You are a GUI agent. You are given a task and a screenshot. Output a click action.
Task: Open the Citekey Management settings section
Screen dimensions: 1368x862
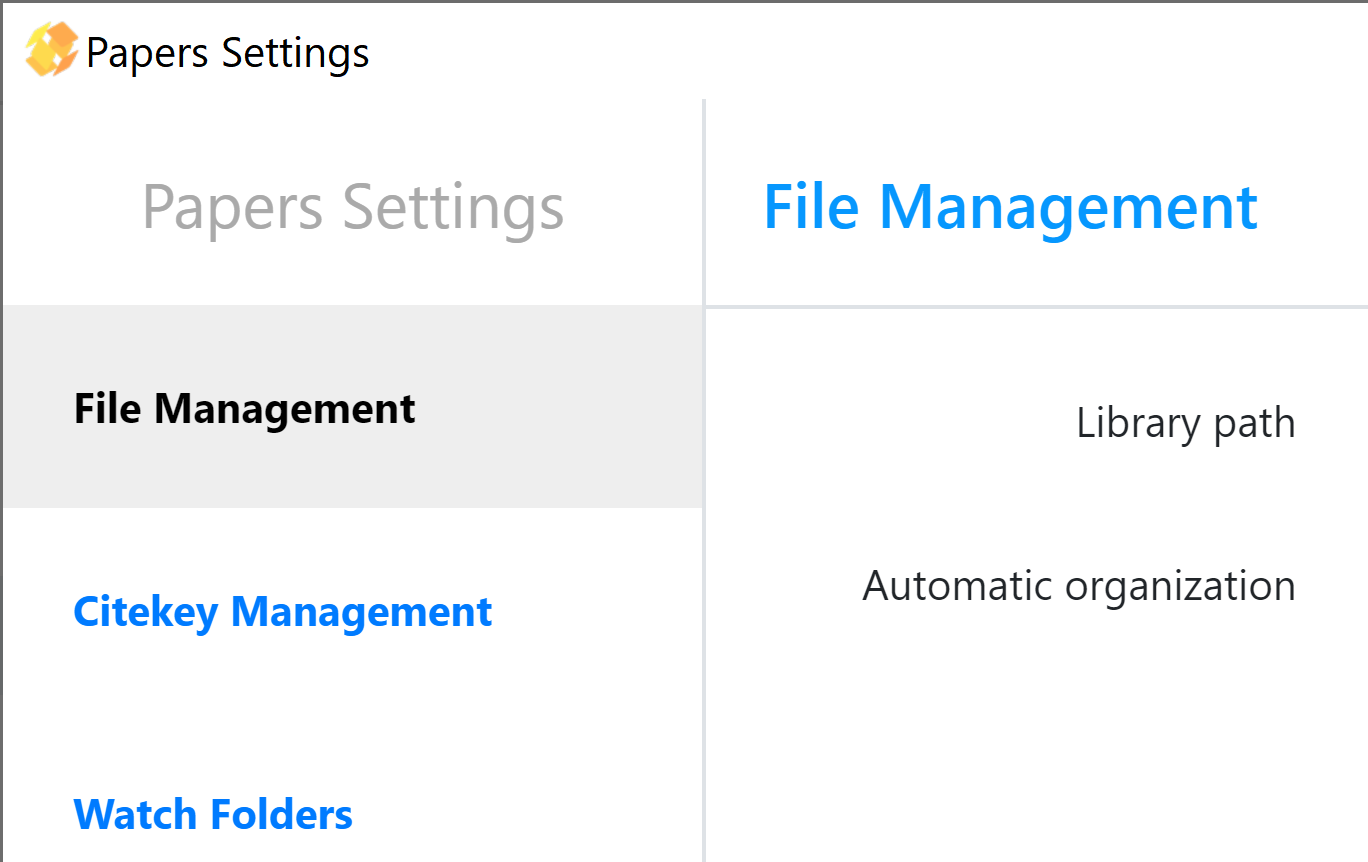pos(283,611)
